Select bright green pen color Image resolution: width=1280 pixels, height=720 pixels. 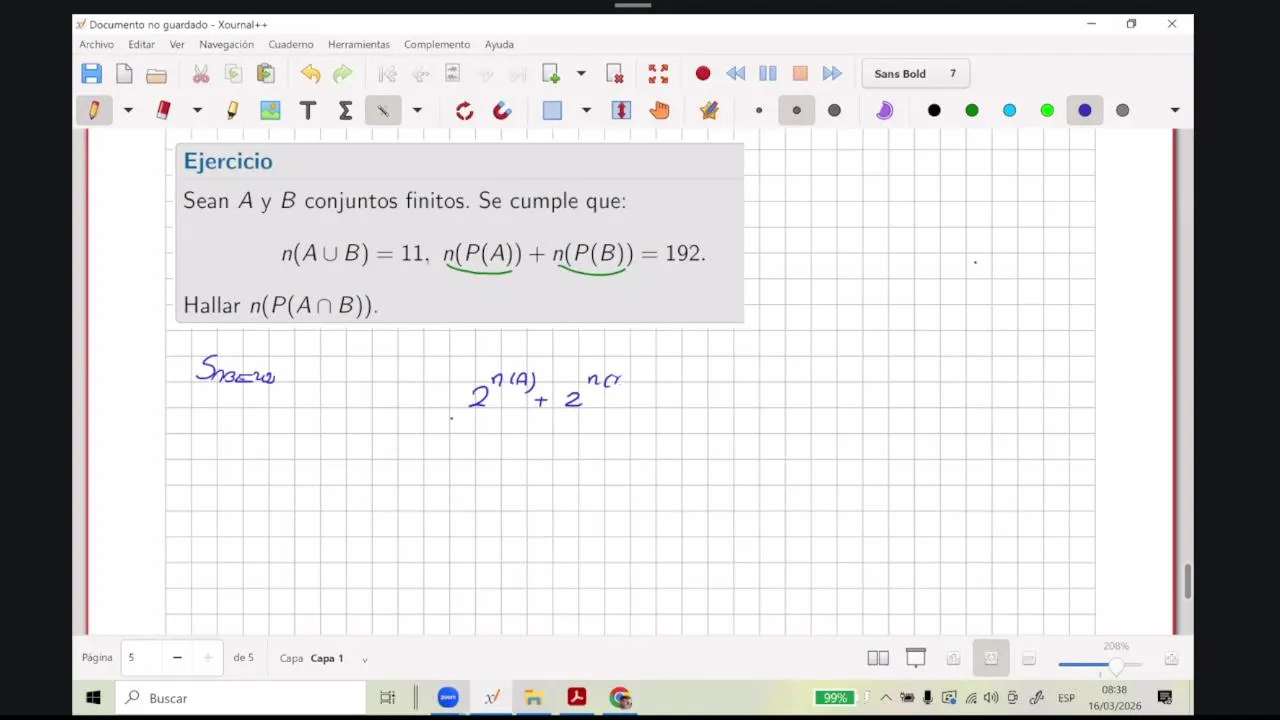[x=1047, y=110]
